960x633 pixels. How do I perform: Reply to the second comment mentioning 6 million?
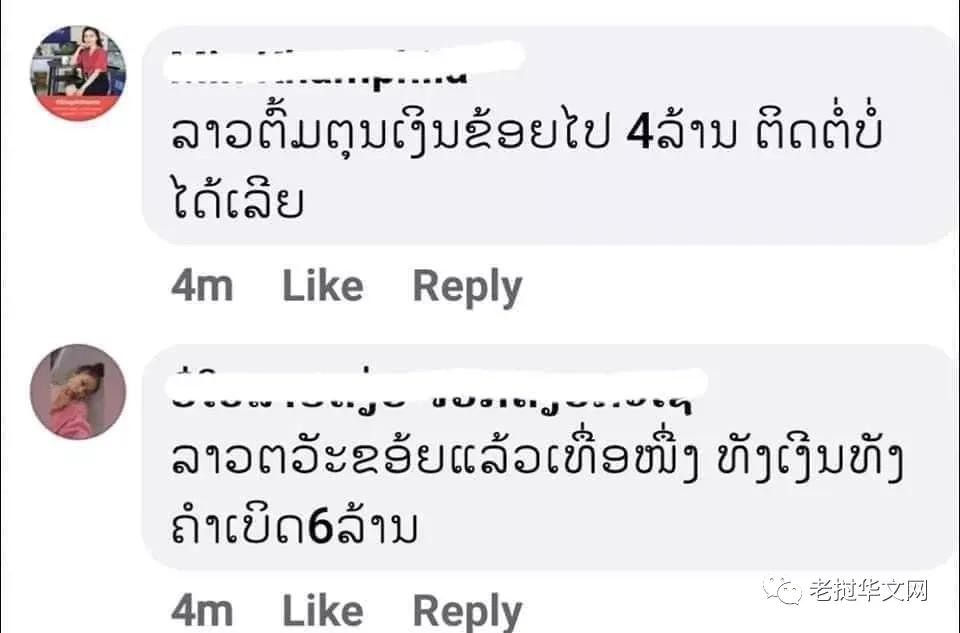[x=468, y=612]
